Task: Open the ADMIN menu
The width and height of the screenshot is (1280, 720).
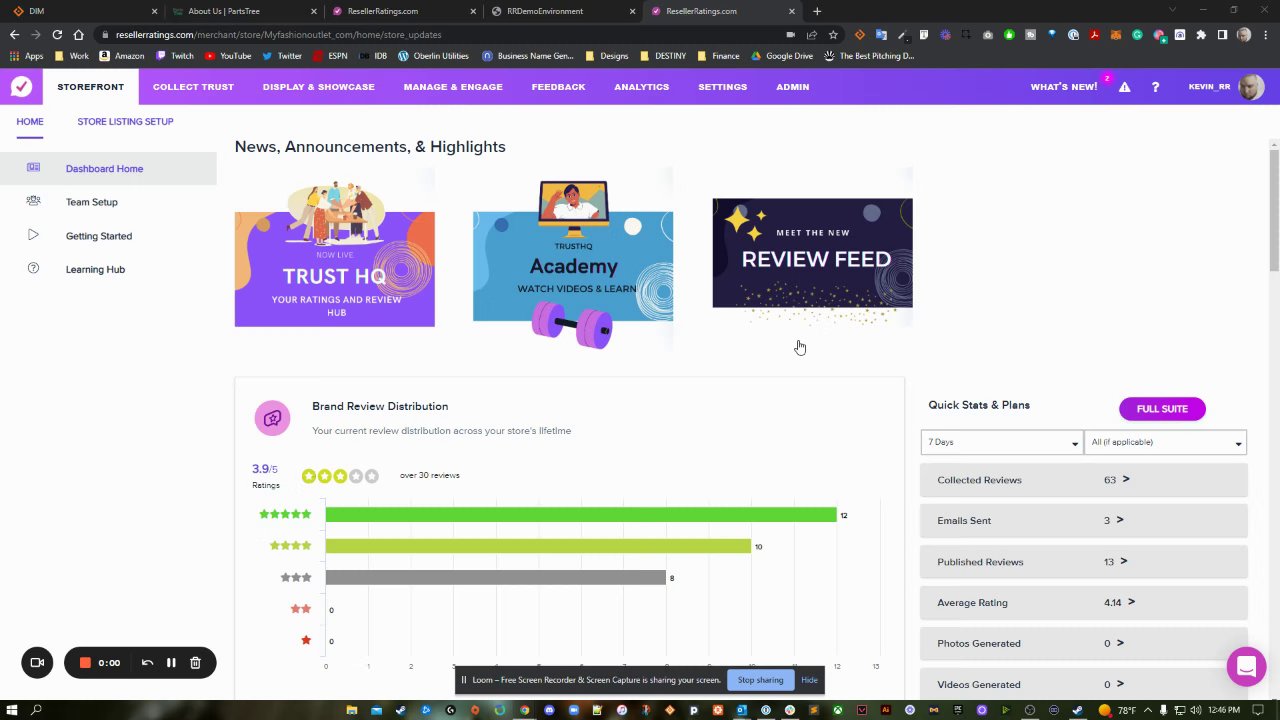Action: pos(792,87)
